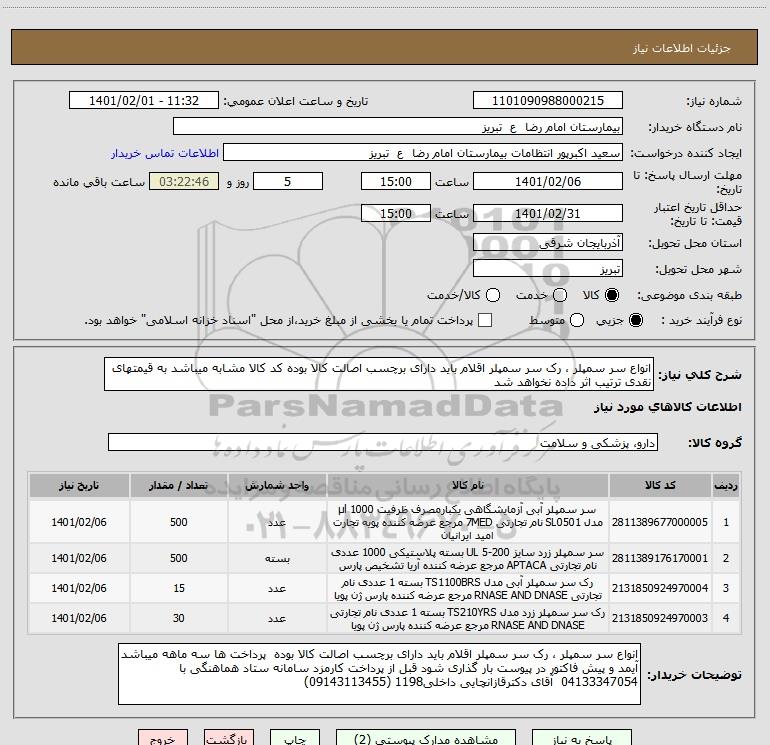Click the چاپ print button
Viewport: 770px width, 745px height.
[x=295, y=738]
